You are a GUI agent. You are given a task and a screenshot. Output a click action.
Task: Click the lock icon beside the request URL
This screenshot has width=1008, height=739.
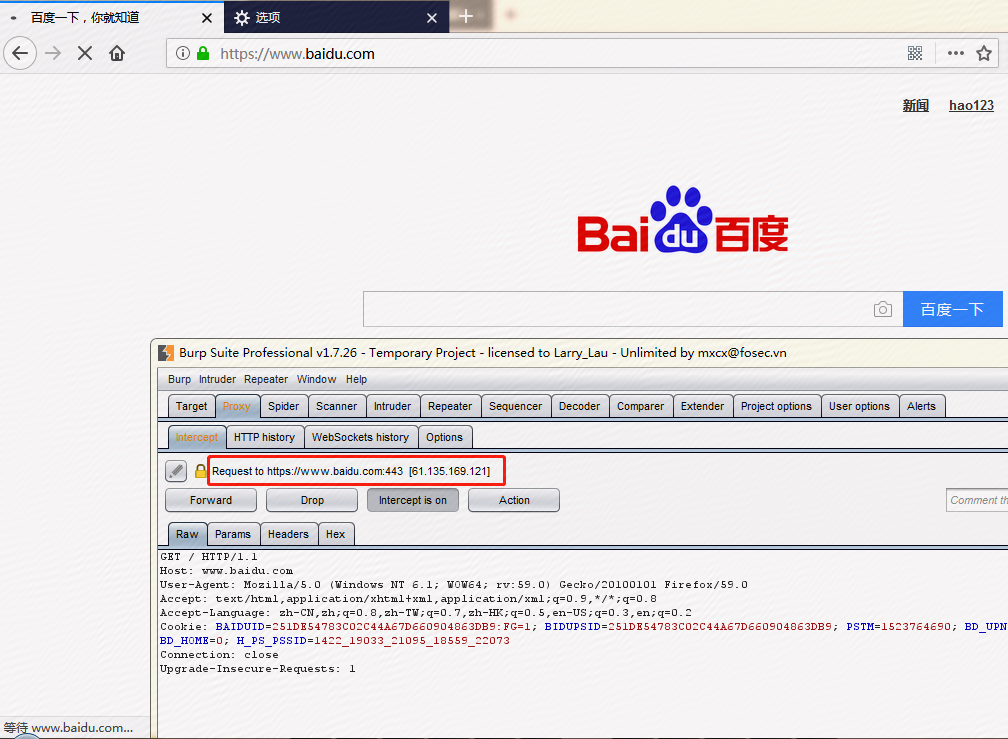201,471
